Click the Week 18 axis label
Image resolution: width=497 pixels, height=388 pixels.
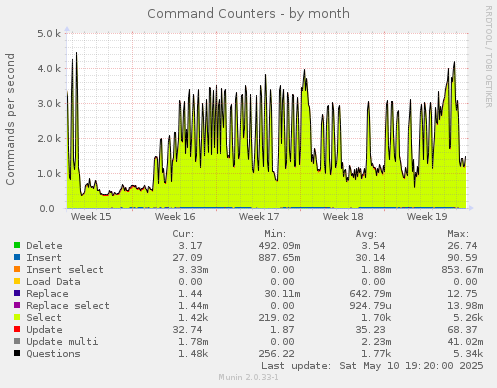[x=343, y=217]
